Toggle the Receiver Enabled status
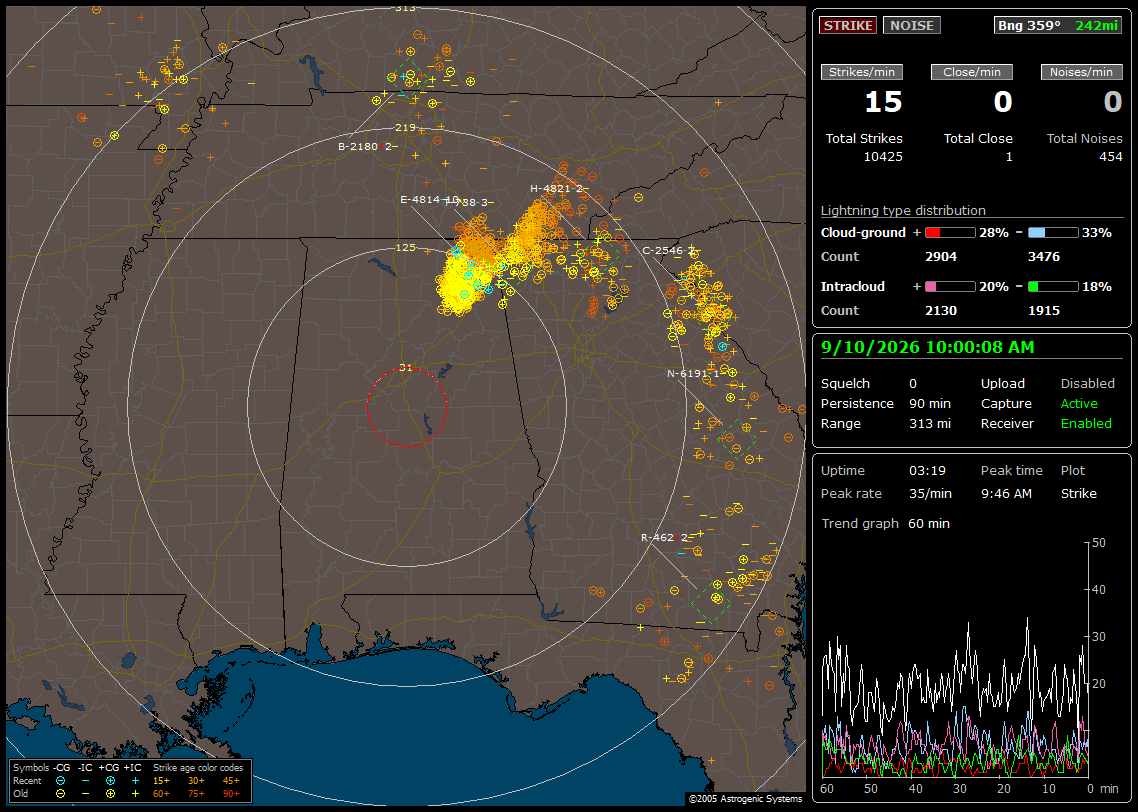Viewport: 1138px width, 812px height. [1086, 424]
